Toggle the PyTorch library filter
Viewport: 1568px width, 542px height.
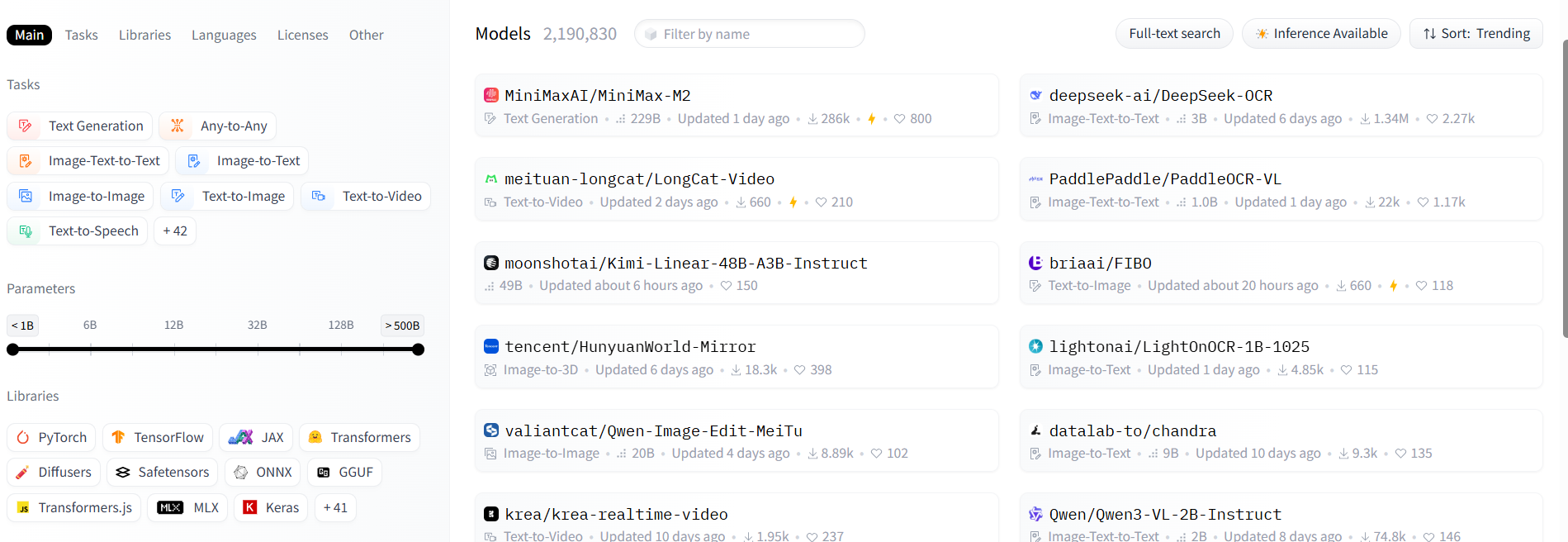click(52, 437)
